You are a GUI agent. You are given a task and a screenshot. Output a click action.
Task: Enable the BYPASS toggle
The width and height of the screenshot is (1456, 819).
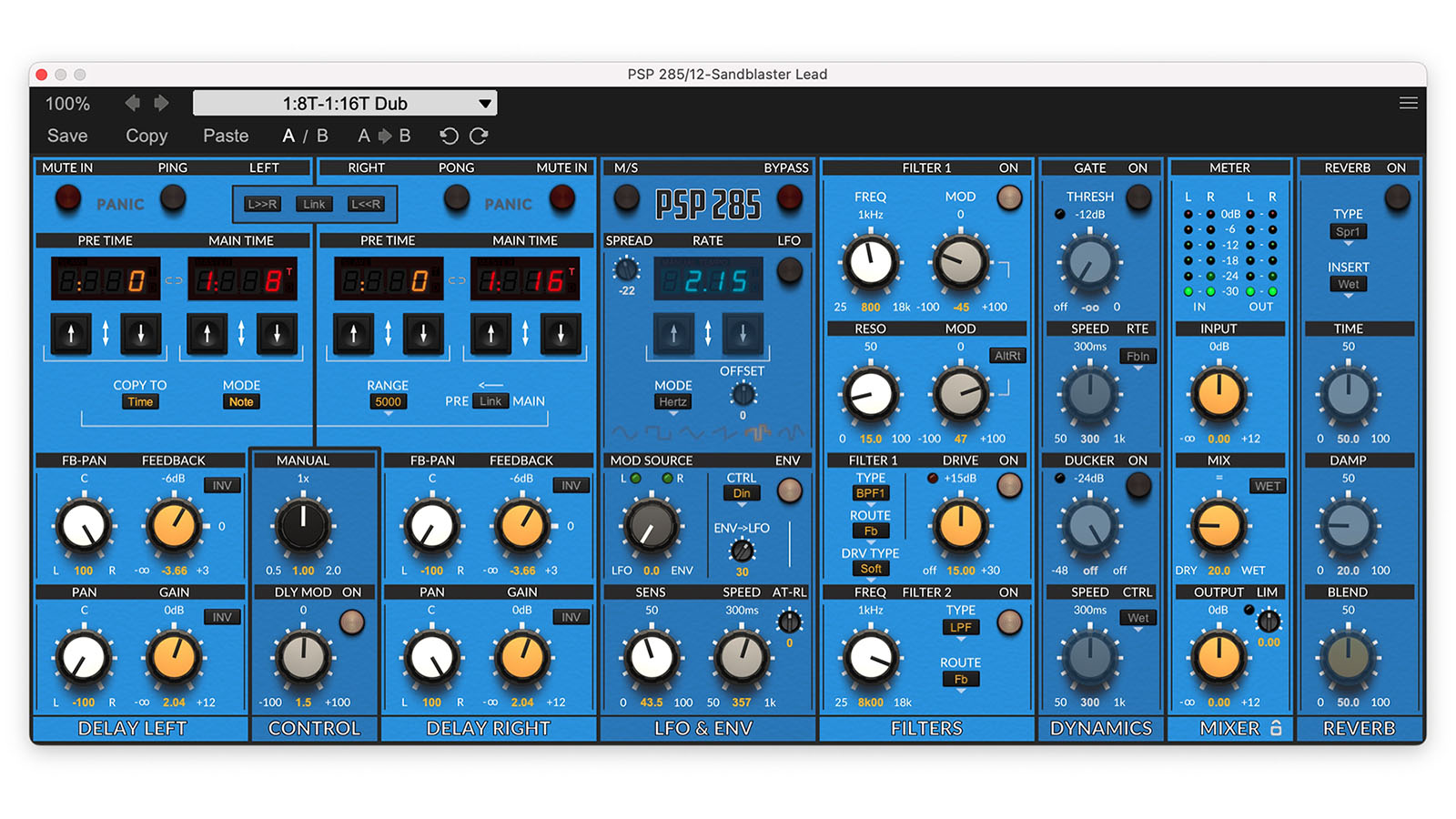tap(790, 197)
